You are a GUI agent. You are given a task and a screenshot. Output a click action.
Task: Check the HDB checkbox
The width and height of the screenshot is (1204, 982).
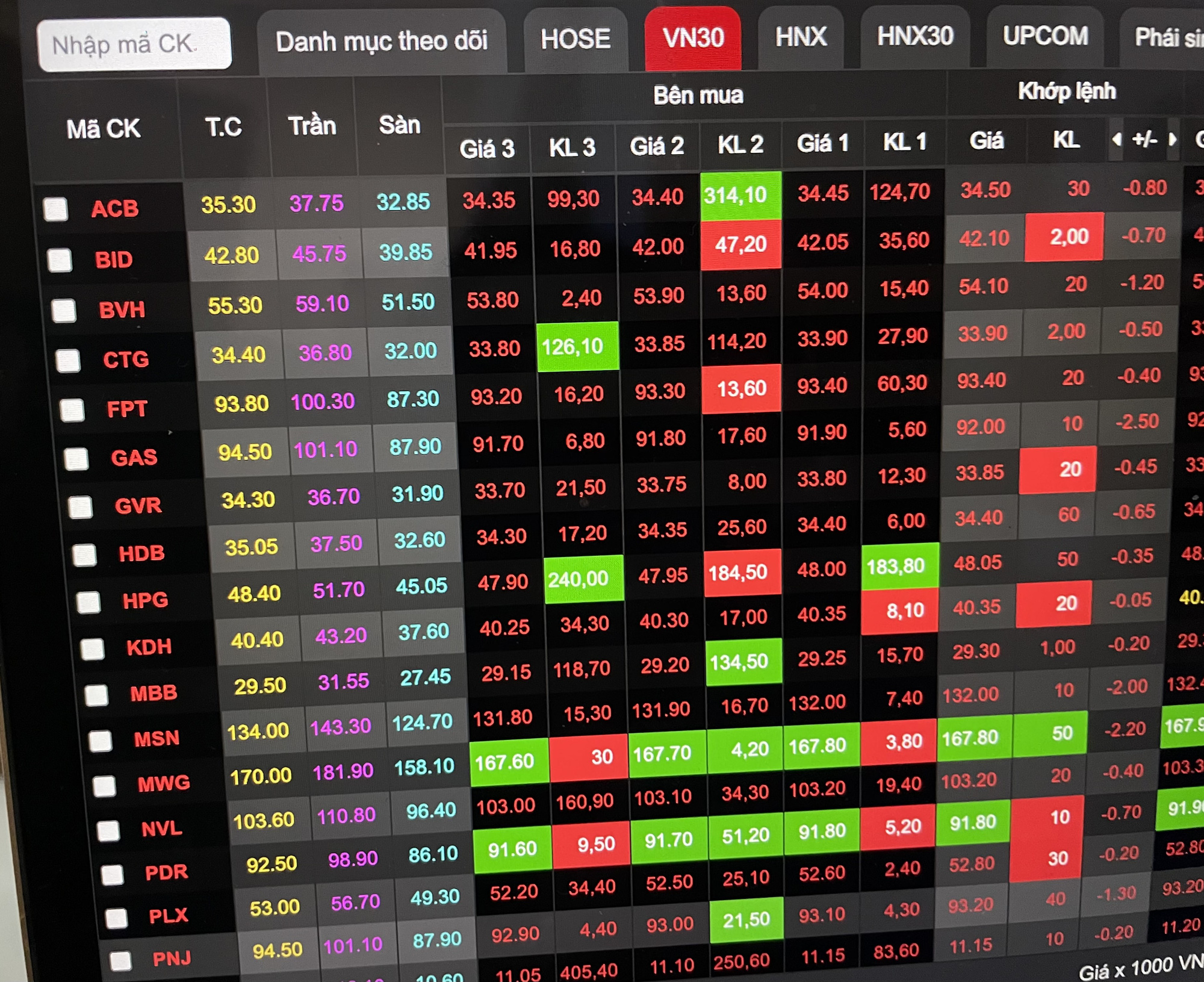click(85, 555)
